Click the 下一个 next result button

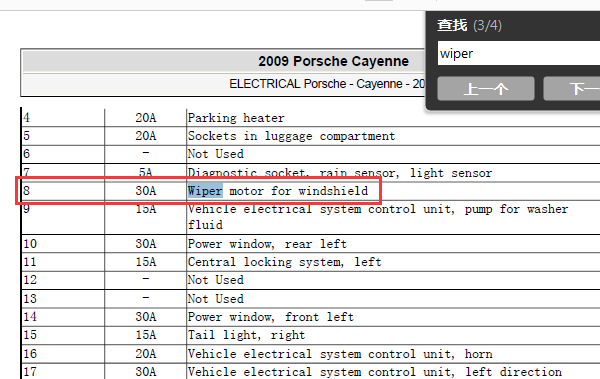click(572, 89)
